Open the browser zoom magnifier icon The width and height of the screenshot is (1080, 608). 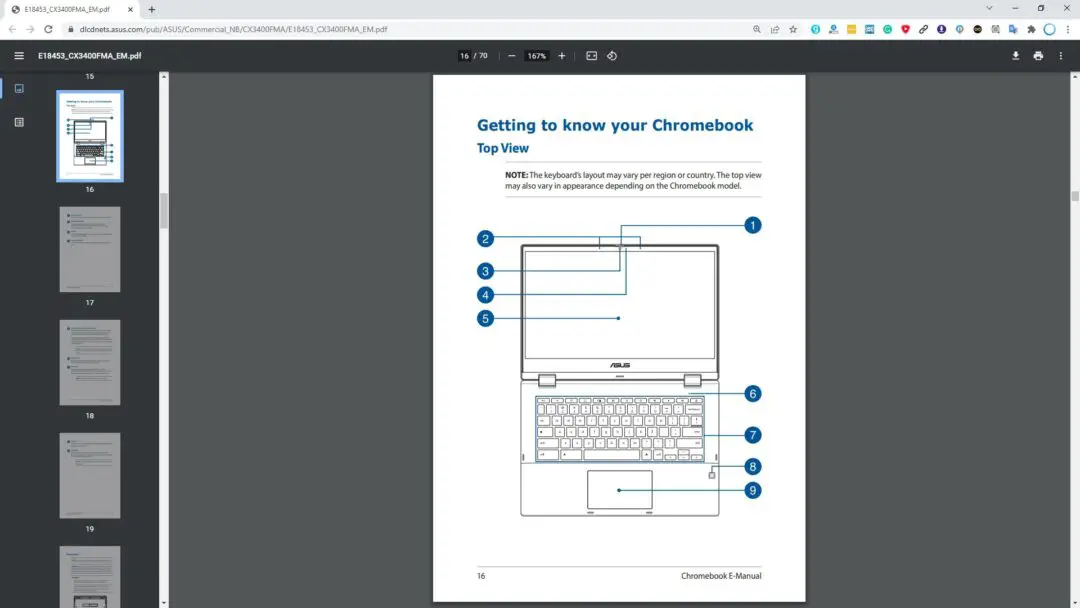click(x=757, y=30)
